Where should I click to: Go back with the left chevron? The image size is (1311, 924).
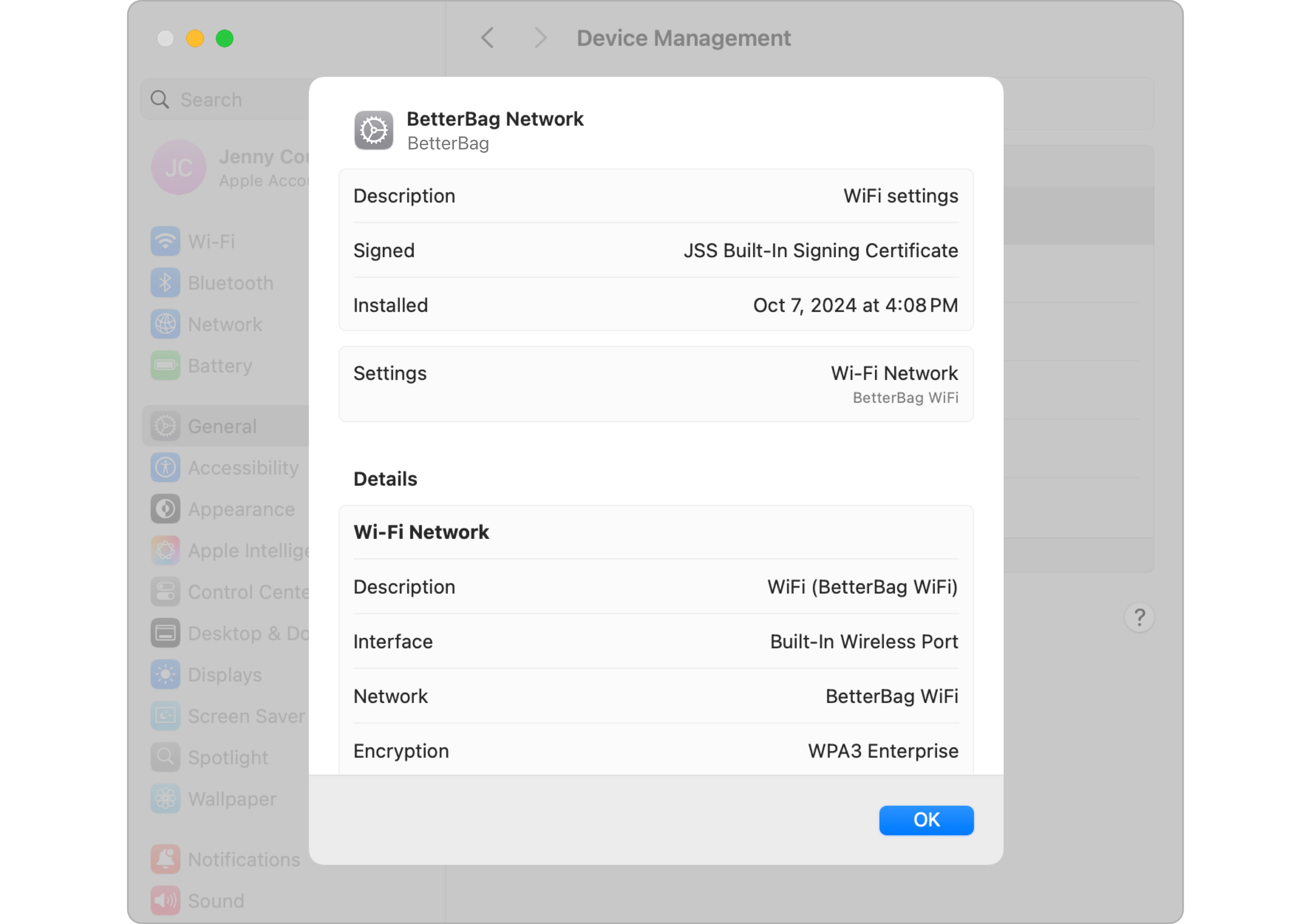click(x=487, y=38)
